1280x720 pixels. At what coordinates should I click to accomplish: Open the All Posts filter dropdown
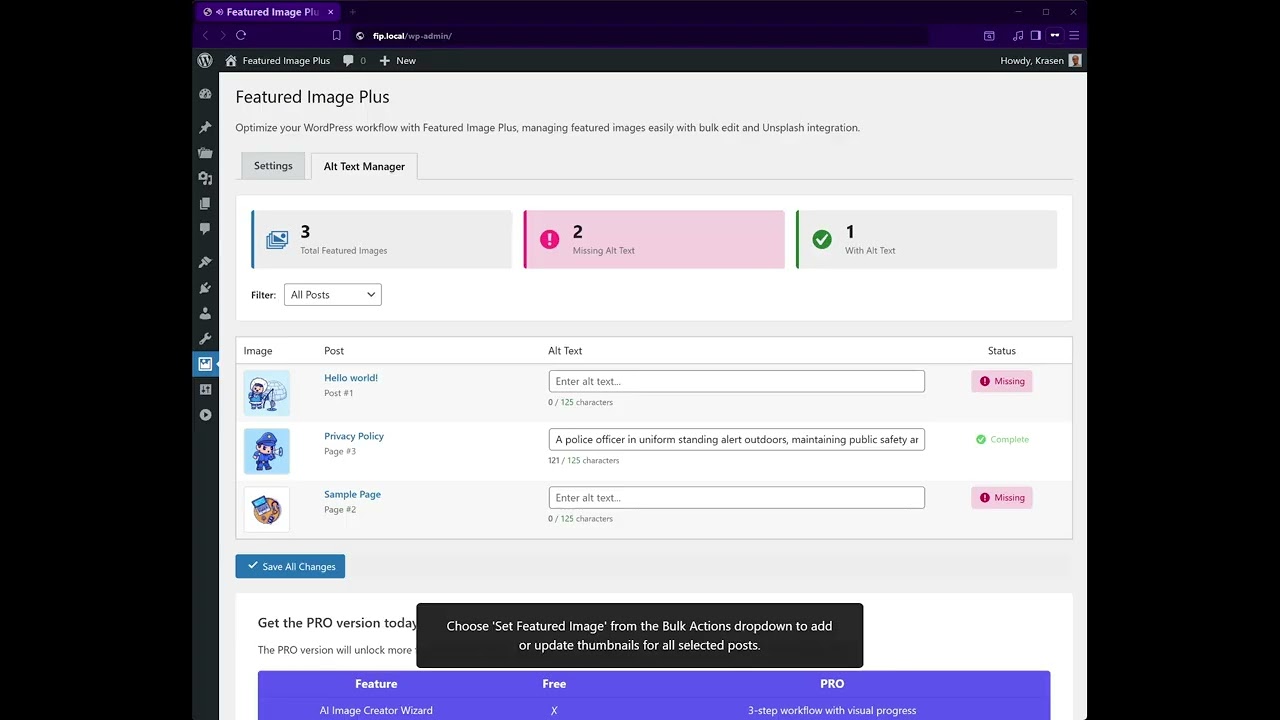pyautogui.click(x=332, y=295)
